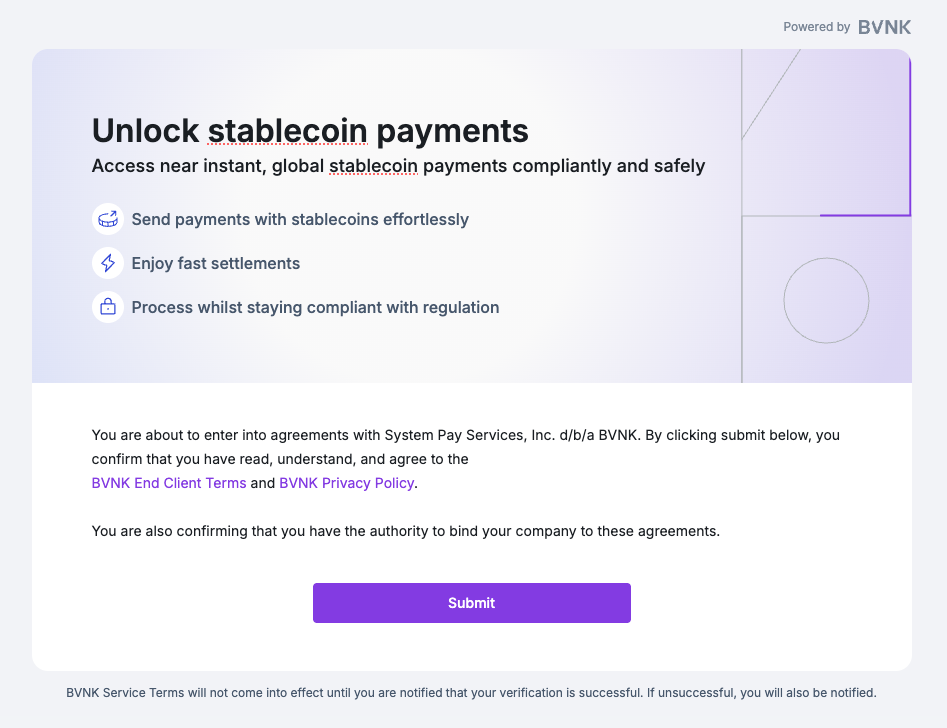Click the stablecoin send payments icon
The height and width of the screenshot is (728, 947).
click(107, 219)
